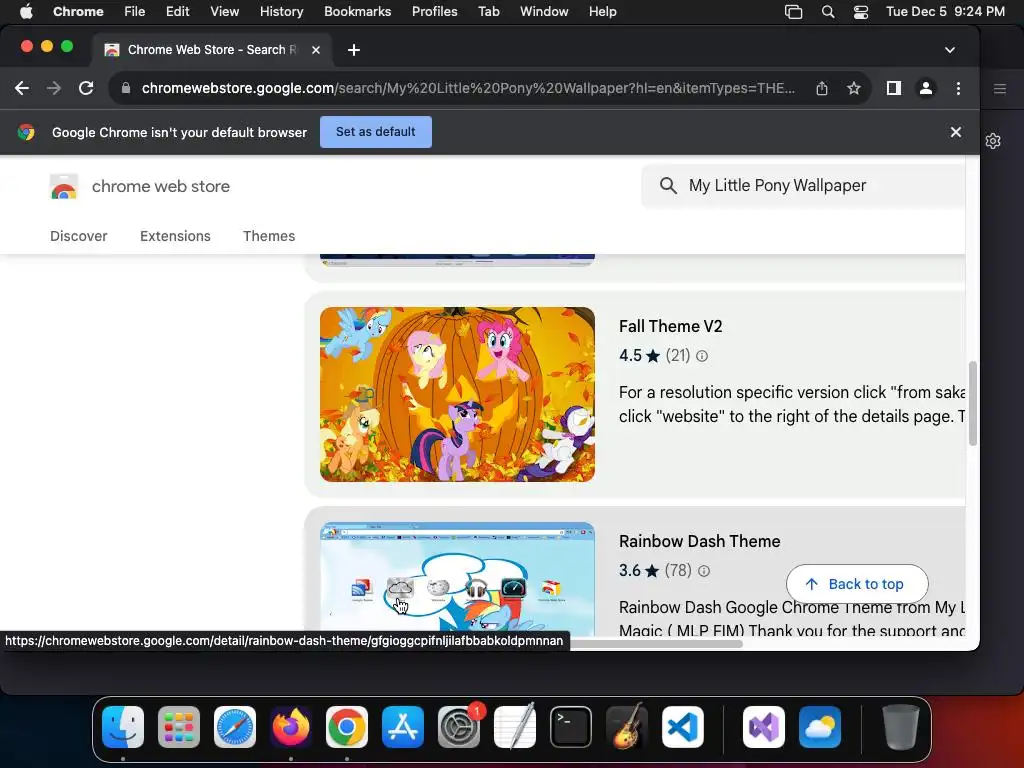Click the search magnifier icon in store
This screenshot has height=768, width=1024.
[x=668, y=185]
